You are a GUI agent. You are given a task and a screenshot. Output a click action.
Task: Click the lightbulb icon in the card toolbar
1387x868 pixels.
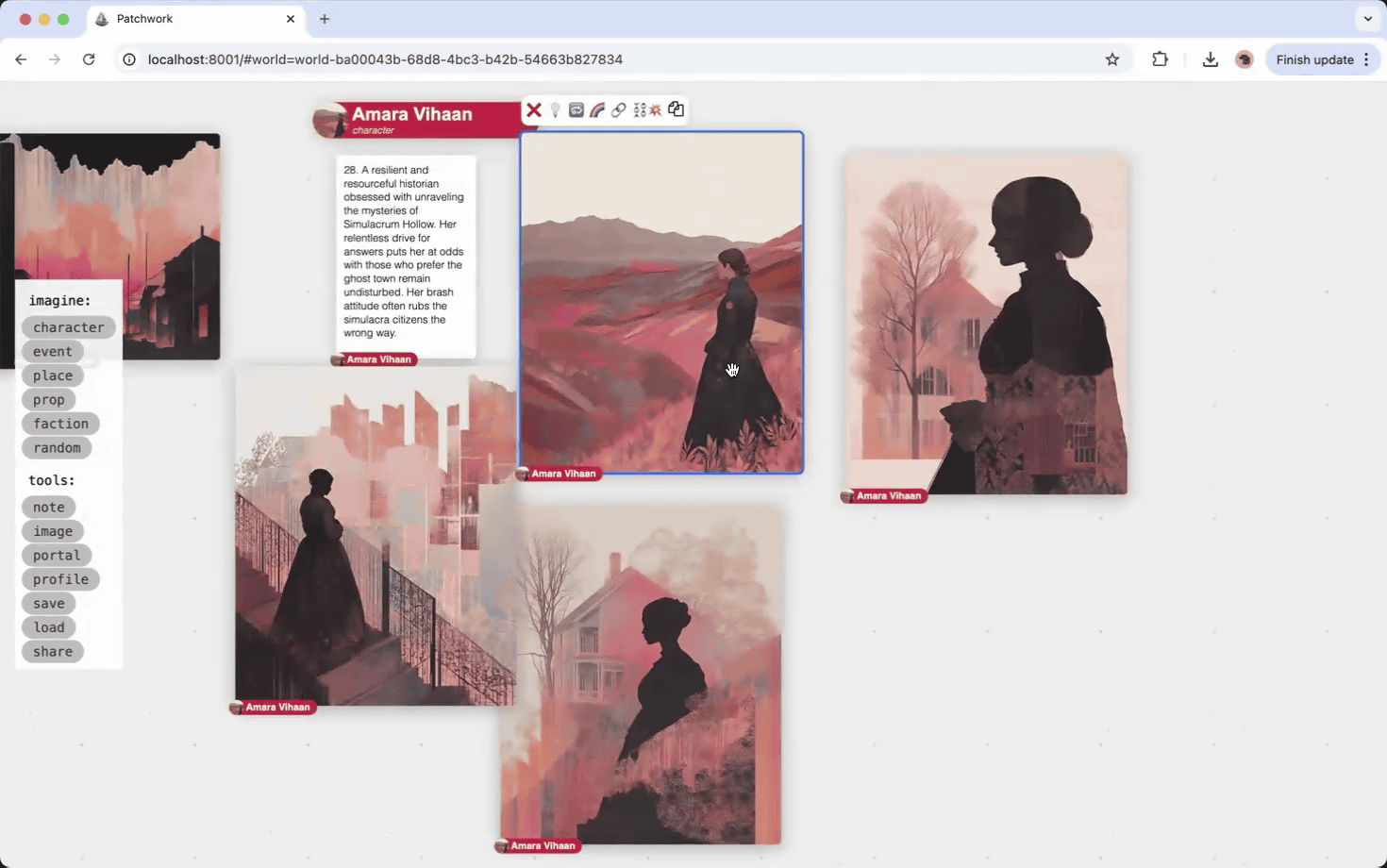555,109
